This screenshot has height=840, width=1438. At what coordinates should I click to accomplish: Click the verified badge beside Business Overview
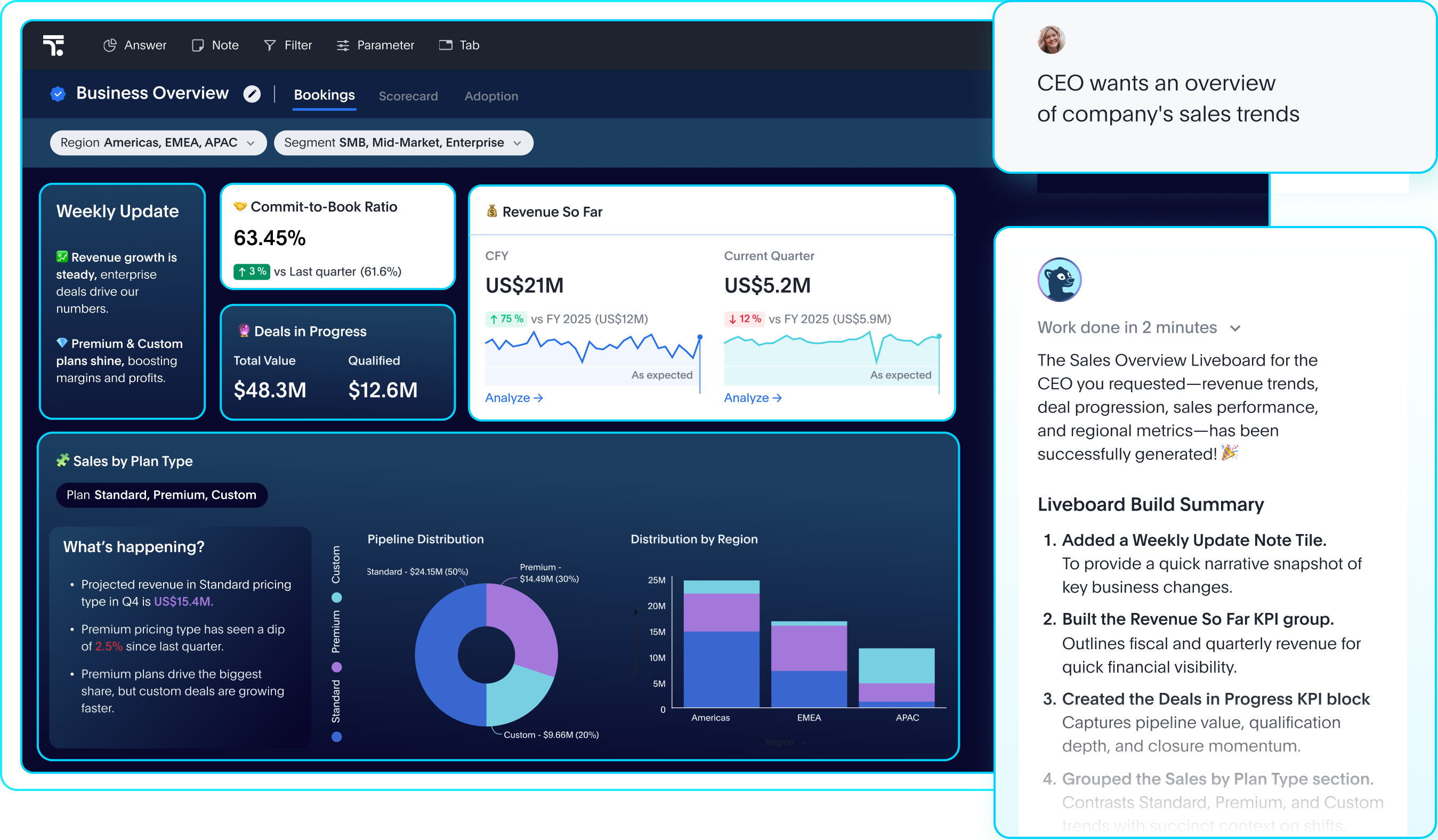pyautogui.click(x=58, y=94)
